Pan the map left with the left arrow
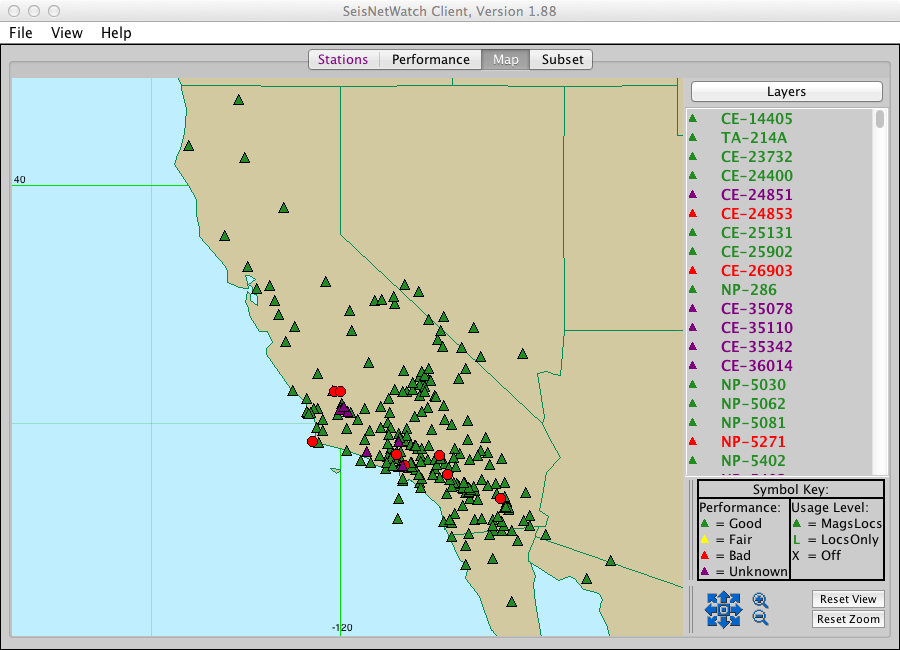900x650 pixels. click(710, 610)
